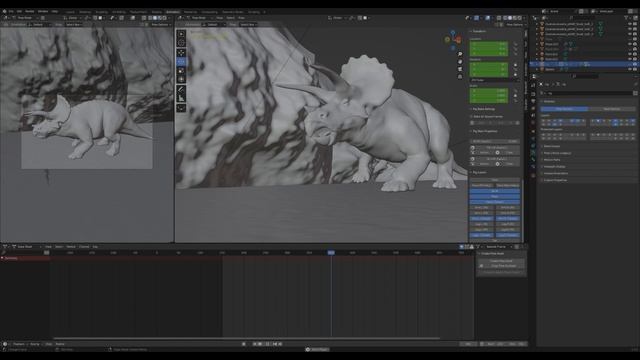Switch to the Layout workspace tab

coord(70,12)
